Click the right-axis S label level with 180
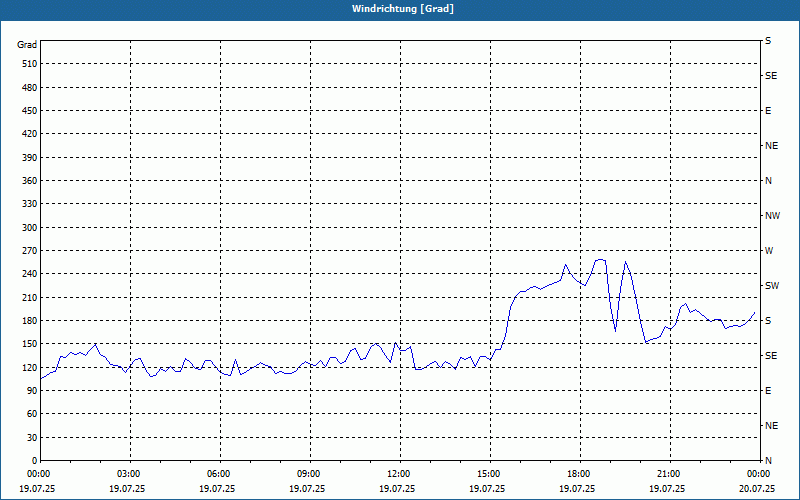 coord(768,320)
